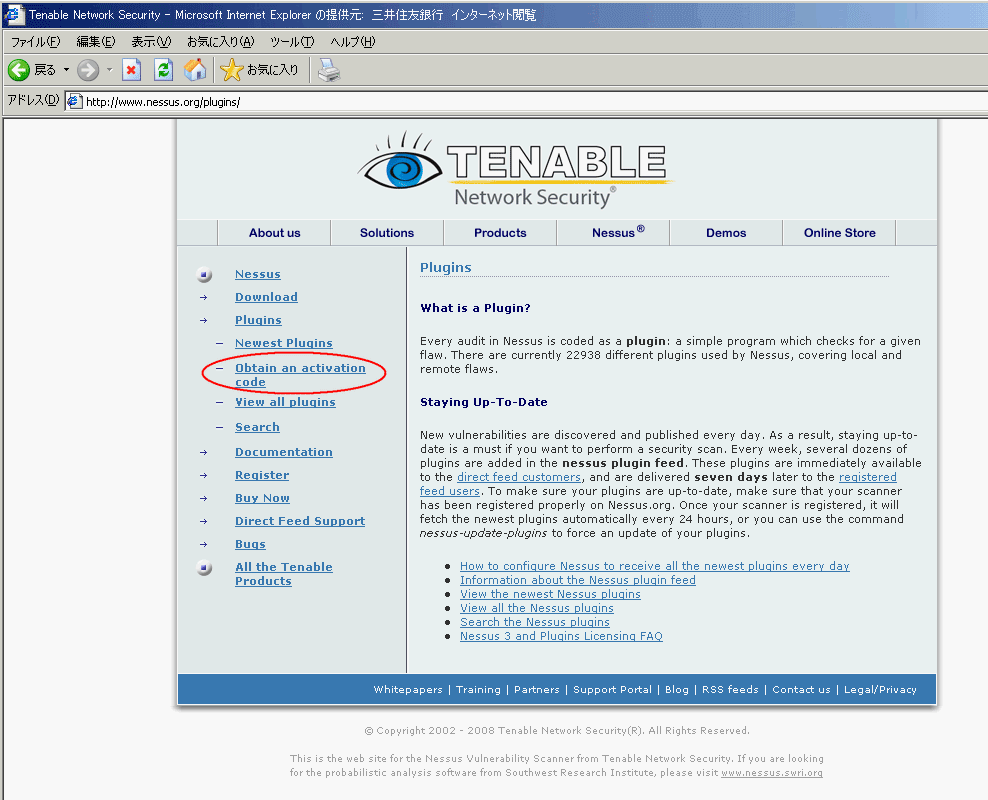Open the ツール(T) menu
Image resolution: width=988 pixels, height=800 pixels.
click(x=292, y=42)
